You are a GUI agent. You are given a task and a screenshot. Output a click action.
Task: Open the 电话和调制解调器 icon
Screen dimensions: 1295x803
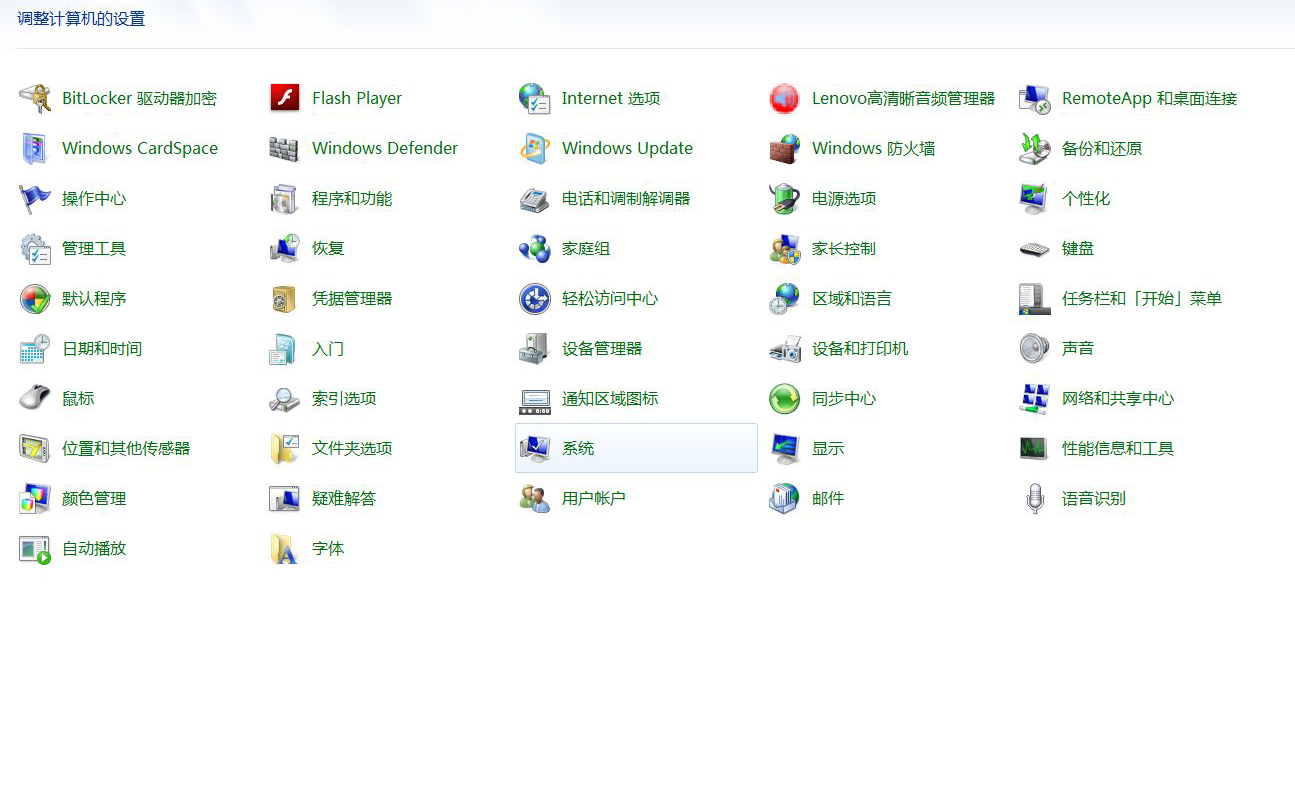pyautogui.click(x=535, y=198)
